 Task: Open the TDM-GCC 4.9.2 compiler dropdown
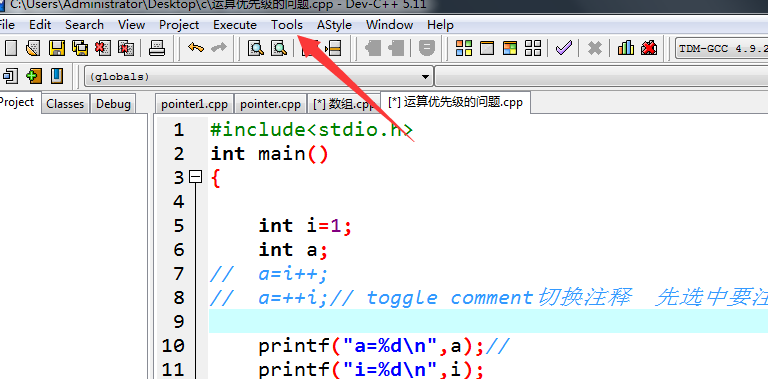point(721,48)
